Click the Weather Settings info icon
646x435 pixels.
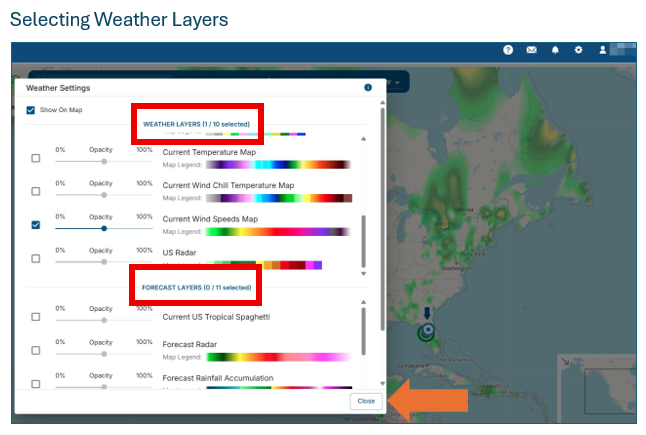pyautogui.click(x=368, y=87)
